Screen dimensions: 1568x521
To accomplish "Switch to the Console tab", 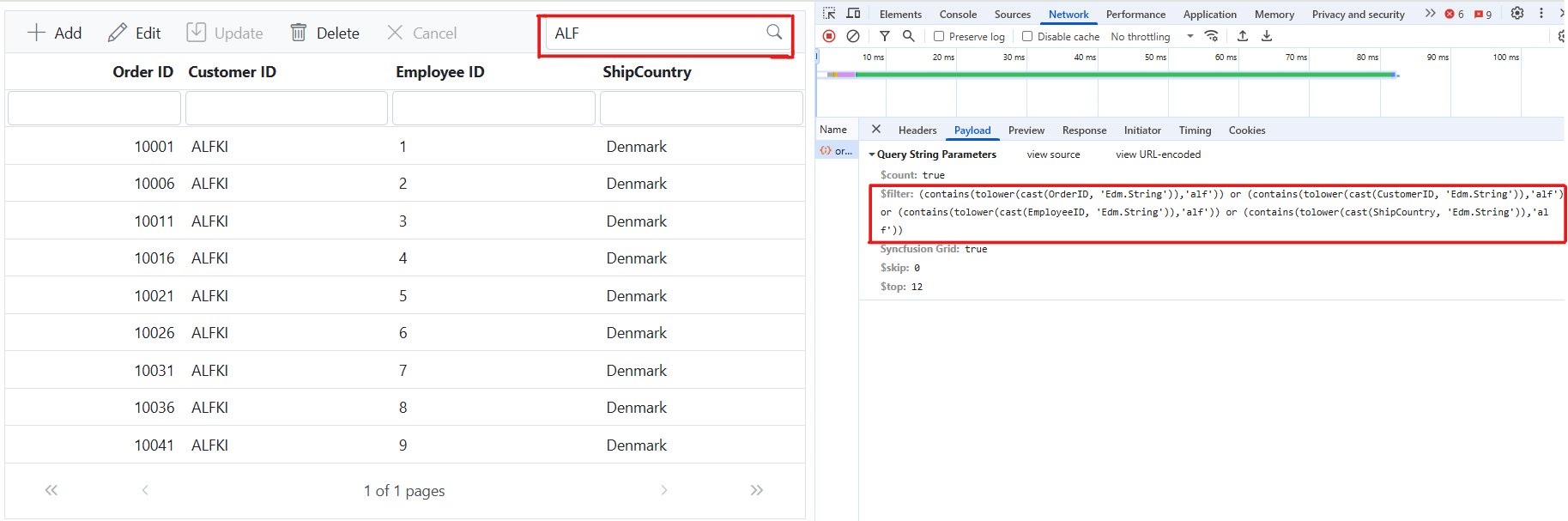I will (x=958, y=15).
